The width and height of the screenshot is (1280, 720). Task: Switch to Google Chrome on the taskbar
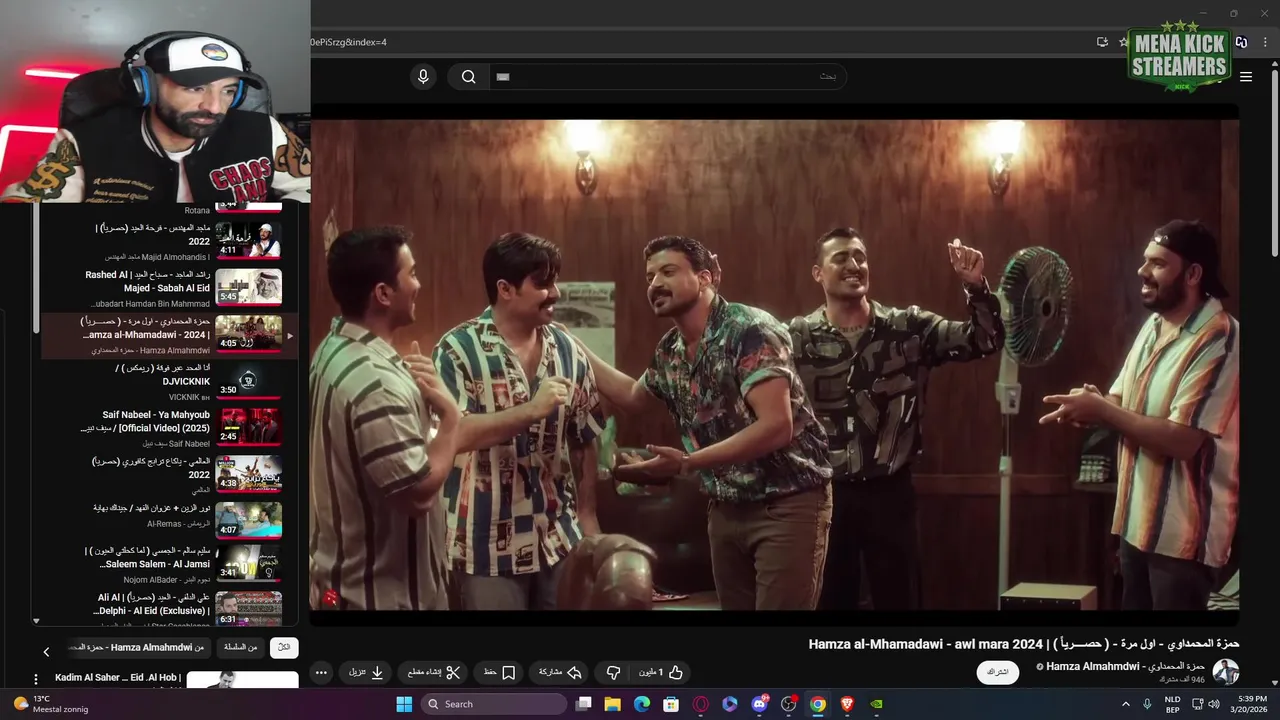tap(818, 704)
